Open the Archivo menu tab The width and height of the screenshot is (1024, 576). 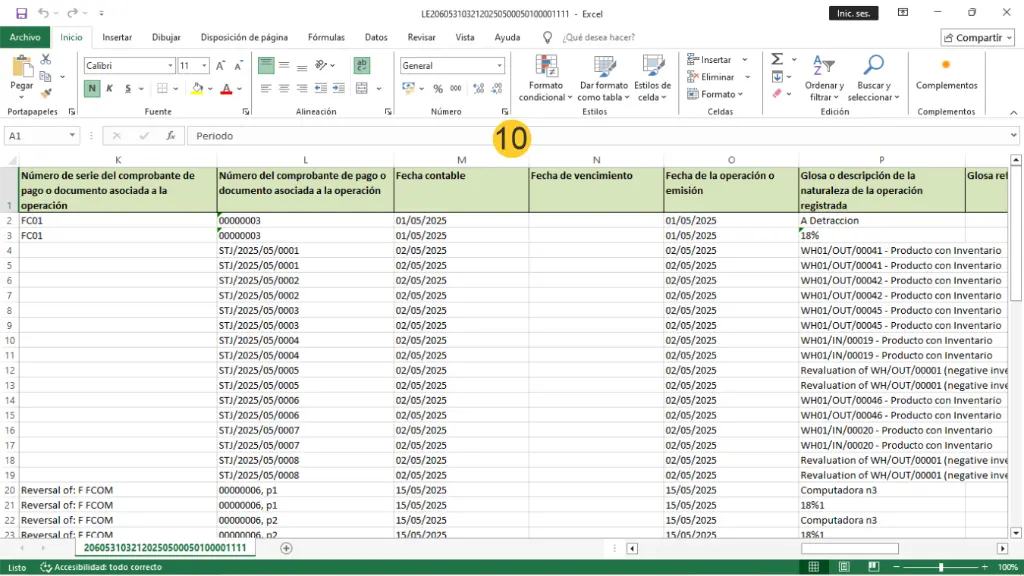[25, 37]
